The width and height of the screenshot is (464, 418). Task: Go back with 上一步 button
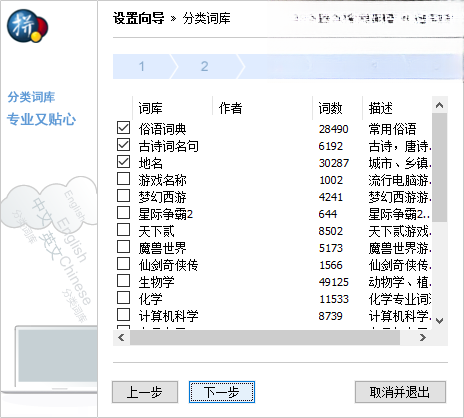point(145,392)
